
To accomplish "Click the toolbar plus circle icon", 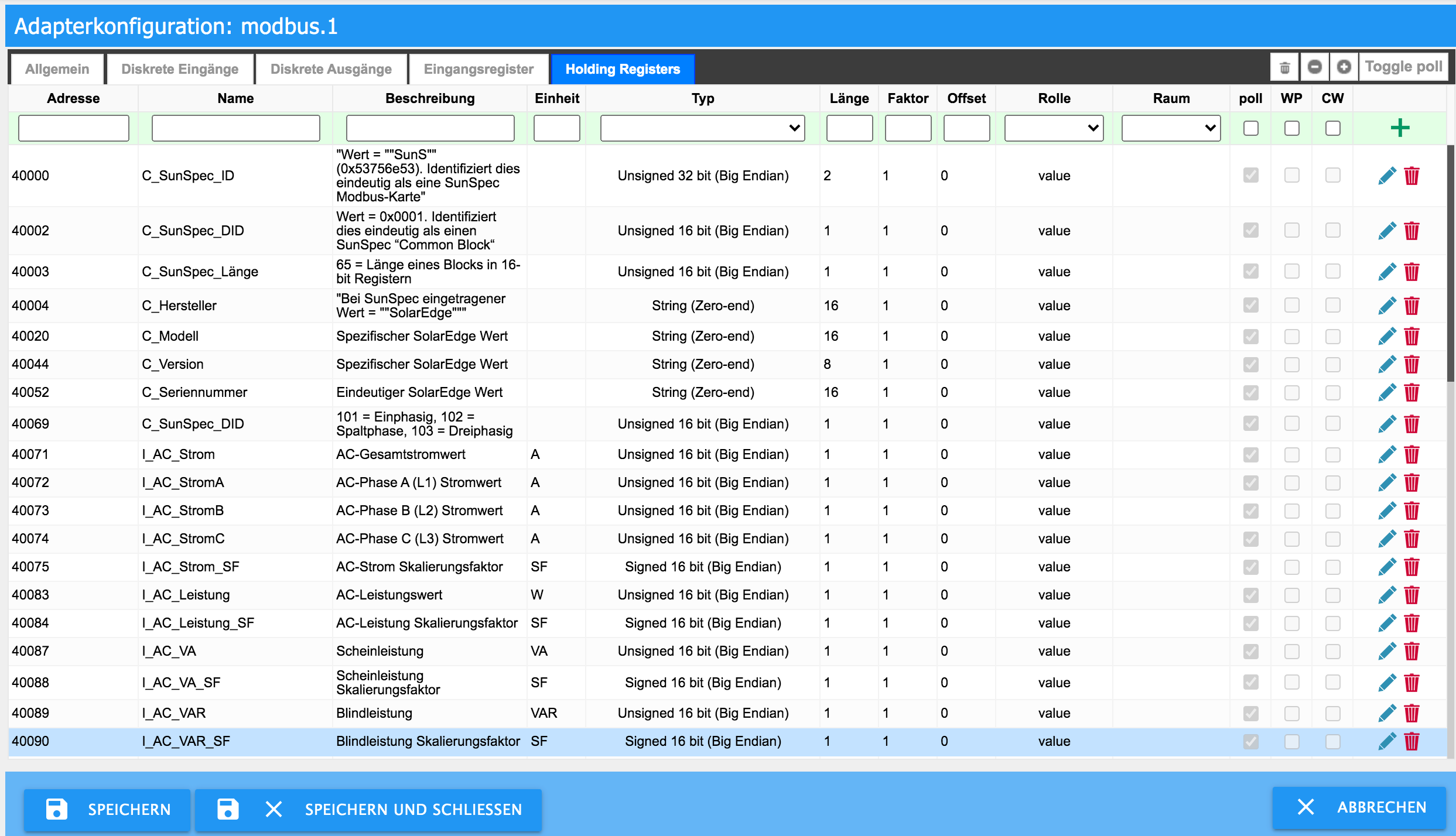I will pos(1344,67).
